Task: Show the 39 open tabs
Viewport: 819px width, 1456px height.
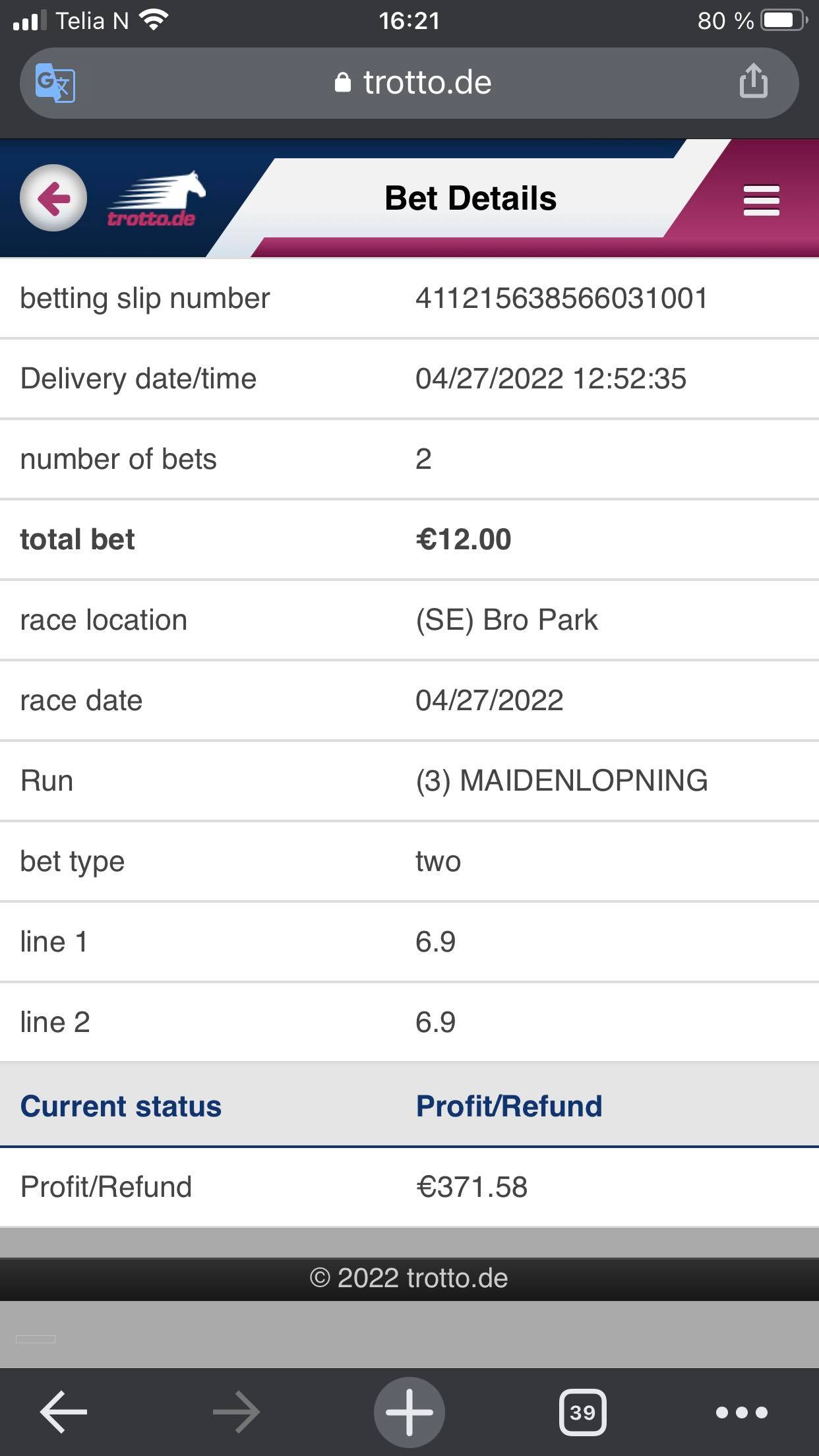Action: coord(582,1412)
